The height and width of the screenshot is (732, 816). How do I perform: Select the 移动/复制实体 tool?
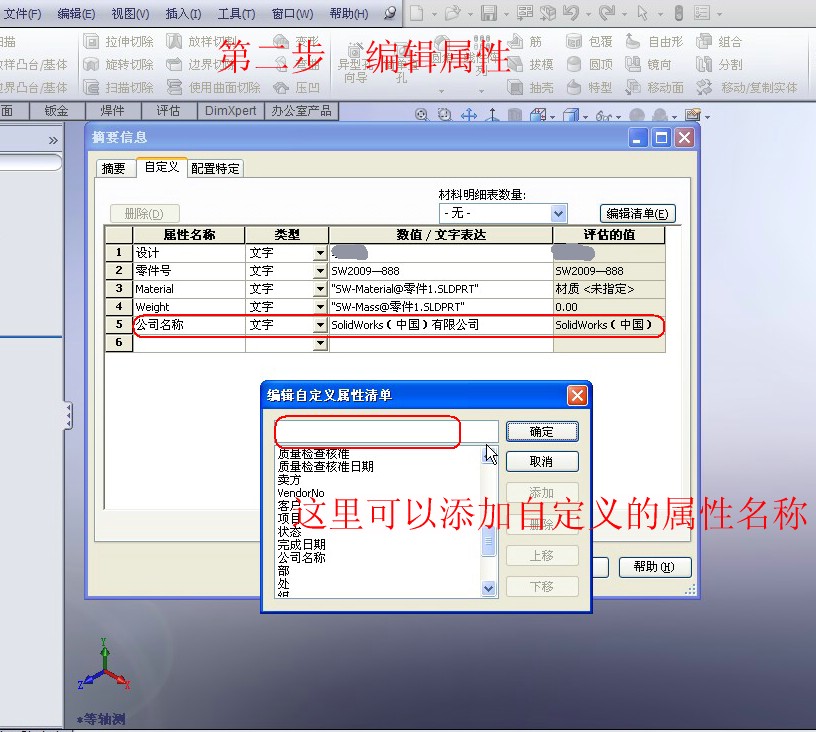pos(746,87)
